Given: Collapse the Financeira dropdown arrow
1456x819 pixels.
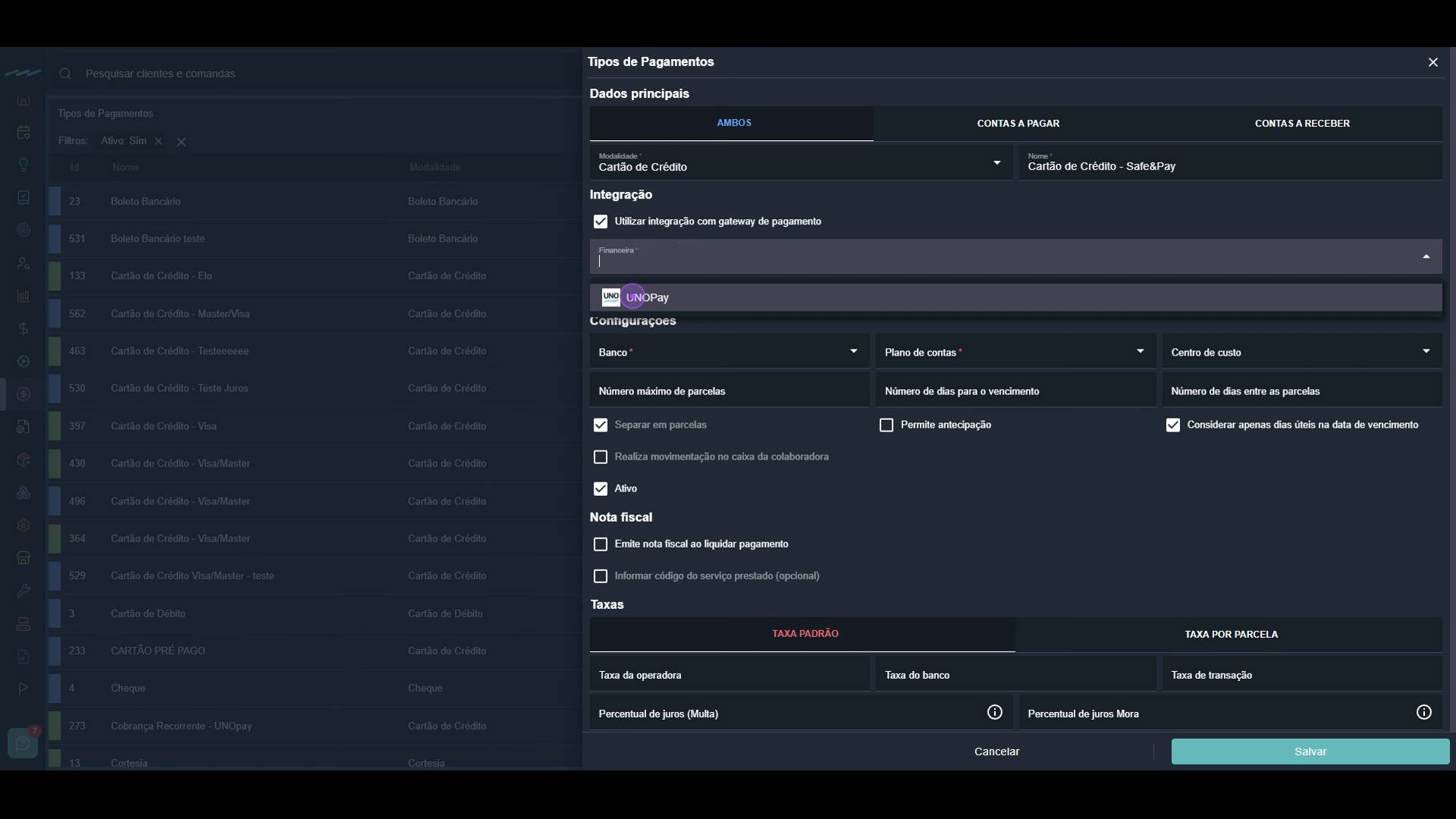Looking at the screenshot, I should (x=1426, y=256).
